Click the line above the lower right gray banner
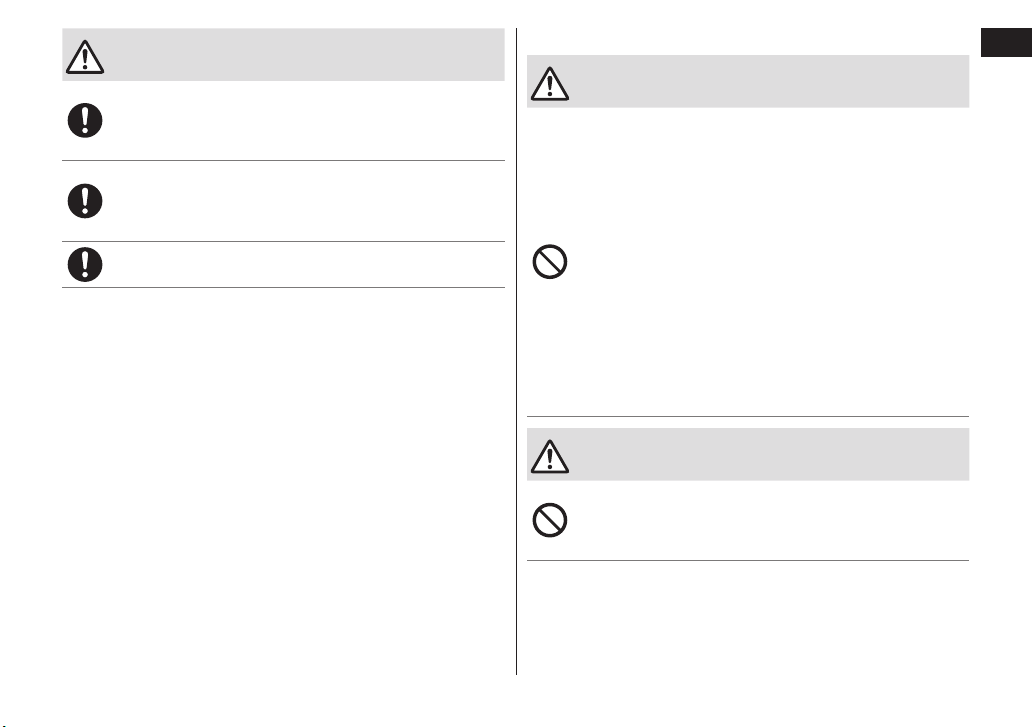This screenshot has height=727, width=1033. click(x=748, y=417)
